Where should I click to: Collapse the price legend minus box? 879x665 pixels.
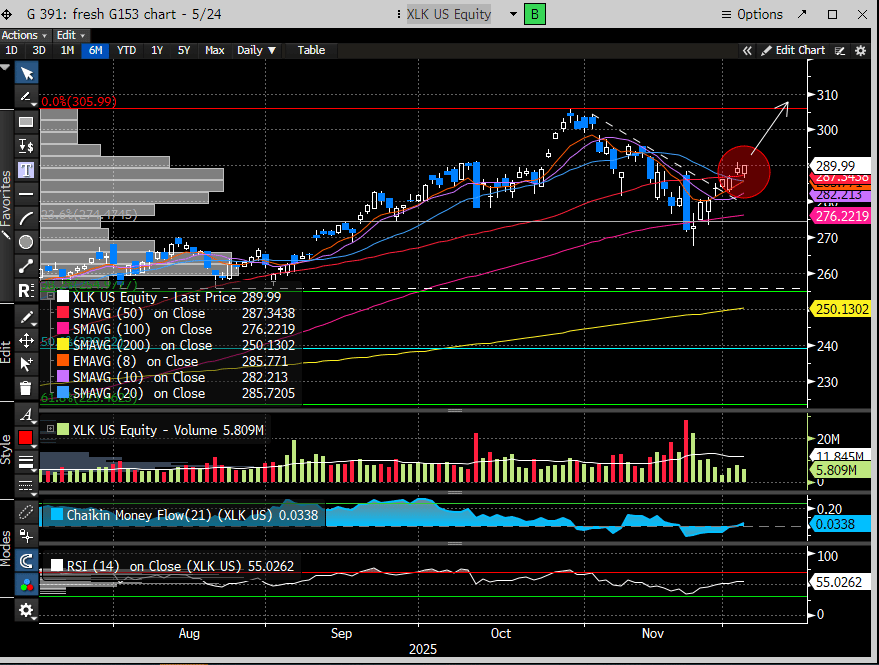click(x=50, y=295)
